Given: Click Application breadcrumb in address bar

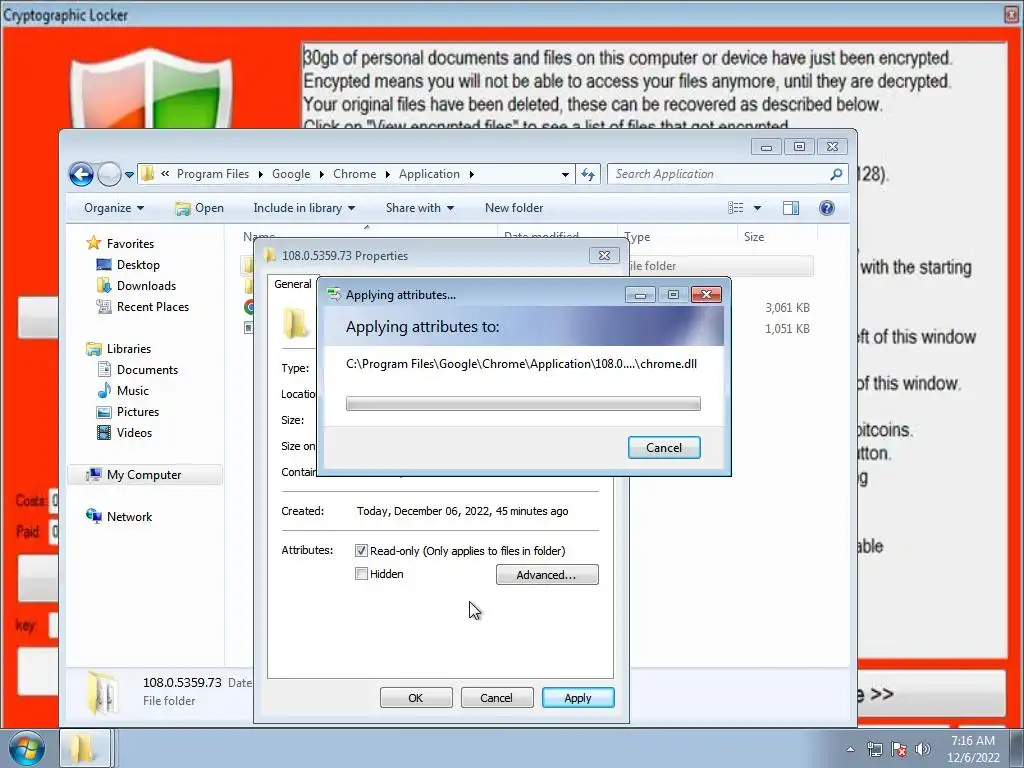Looking at the screenshot, I should [x=429, y=174].
